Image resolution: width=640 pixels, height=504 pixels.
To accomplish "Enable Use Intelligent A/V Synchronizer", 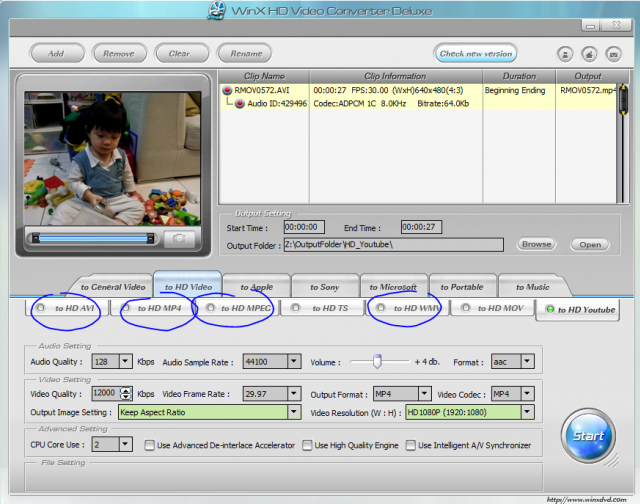I will (411, 445).
